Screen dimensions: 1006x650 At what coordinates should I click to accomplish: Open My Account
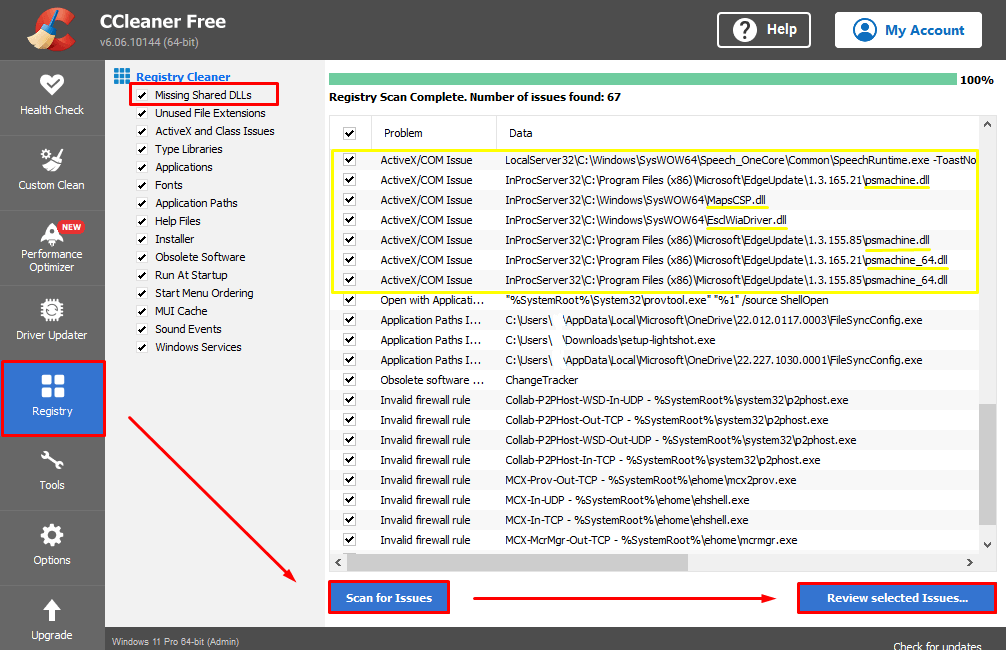point(908,30)
